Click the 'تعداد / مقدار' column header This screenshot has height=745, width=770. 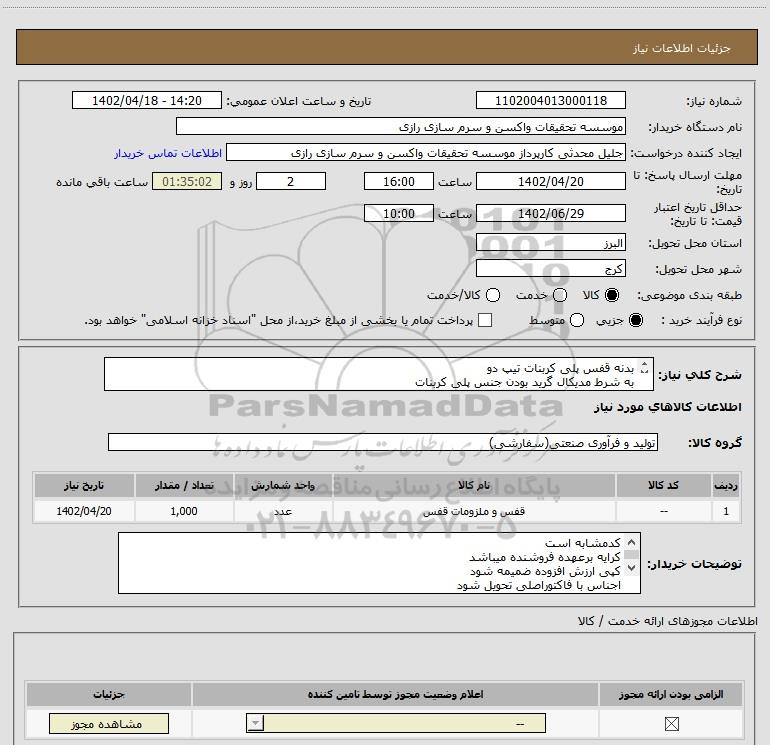click(x=184, y=486)
